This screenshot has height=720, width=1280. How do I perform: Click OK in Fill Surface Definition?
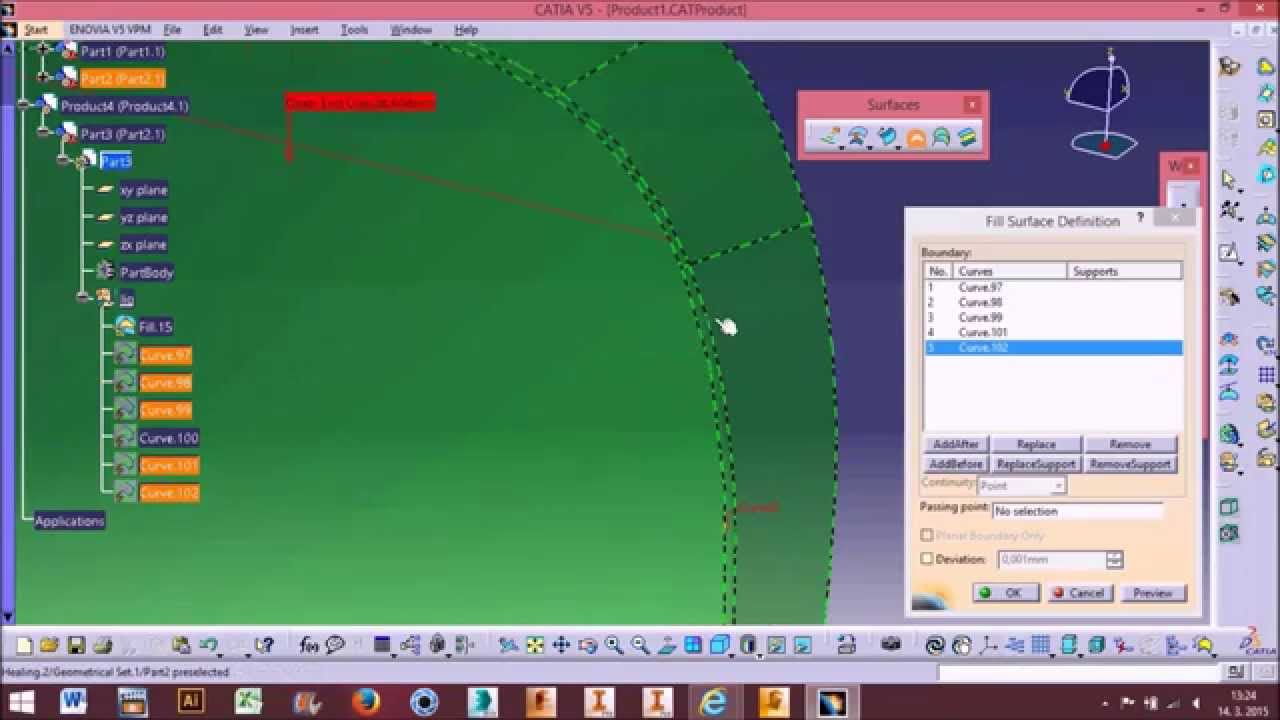point(1004,593)
